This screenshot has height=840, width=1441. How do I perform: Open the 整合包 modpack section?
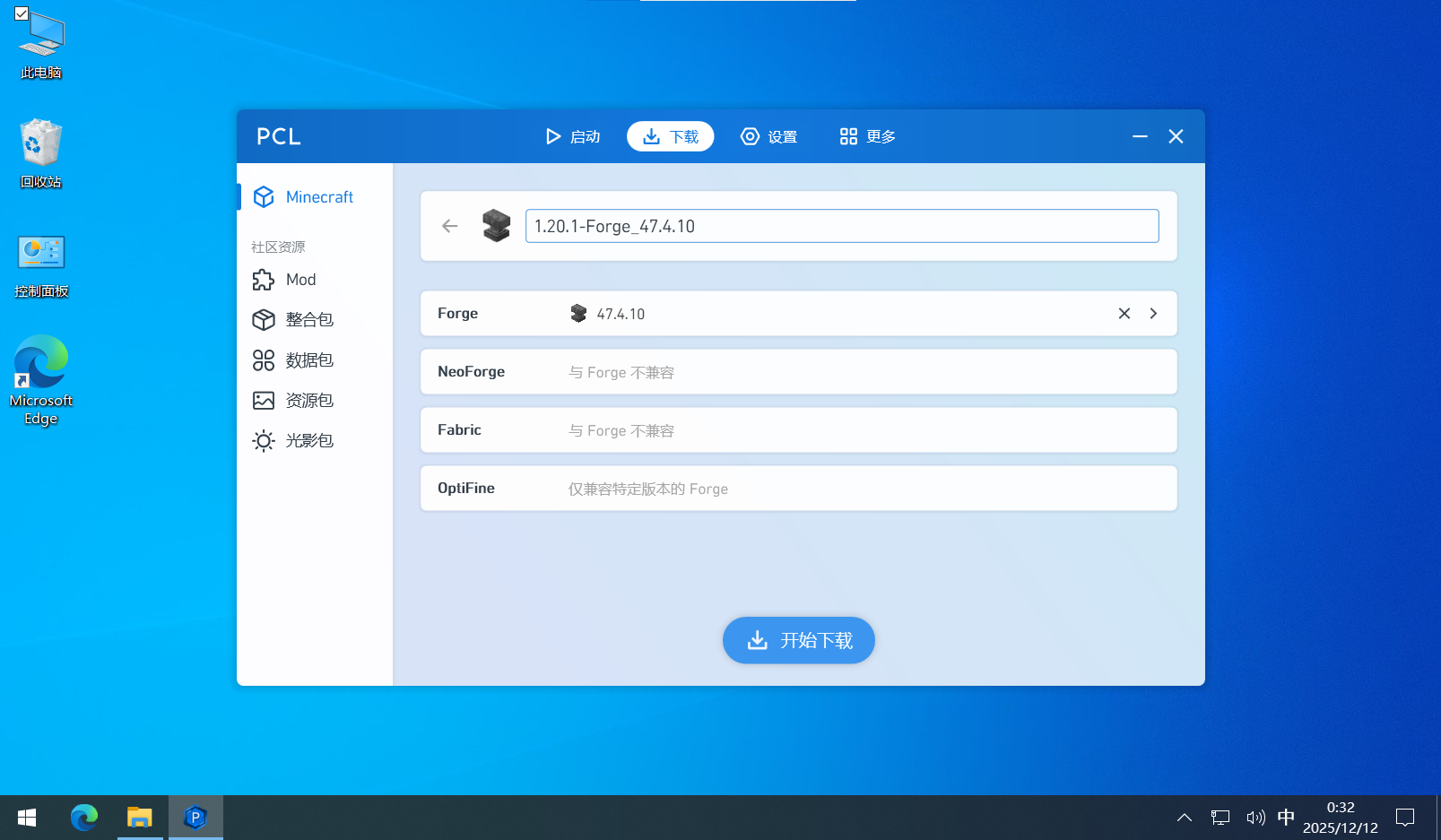(x=308, y=320)
